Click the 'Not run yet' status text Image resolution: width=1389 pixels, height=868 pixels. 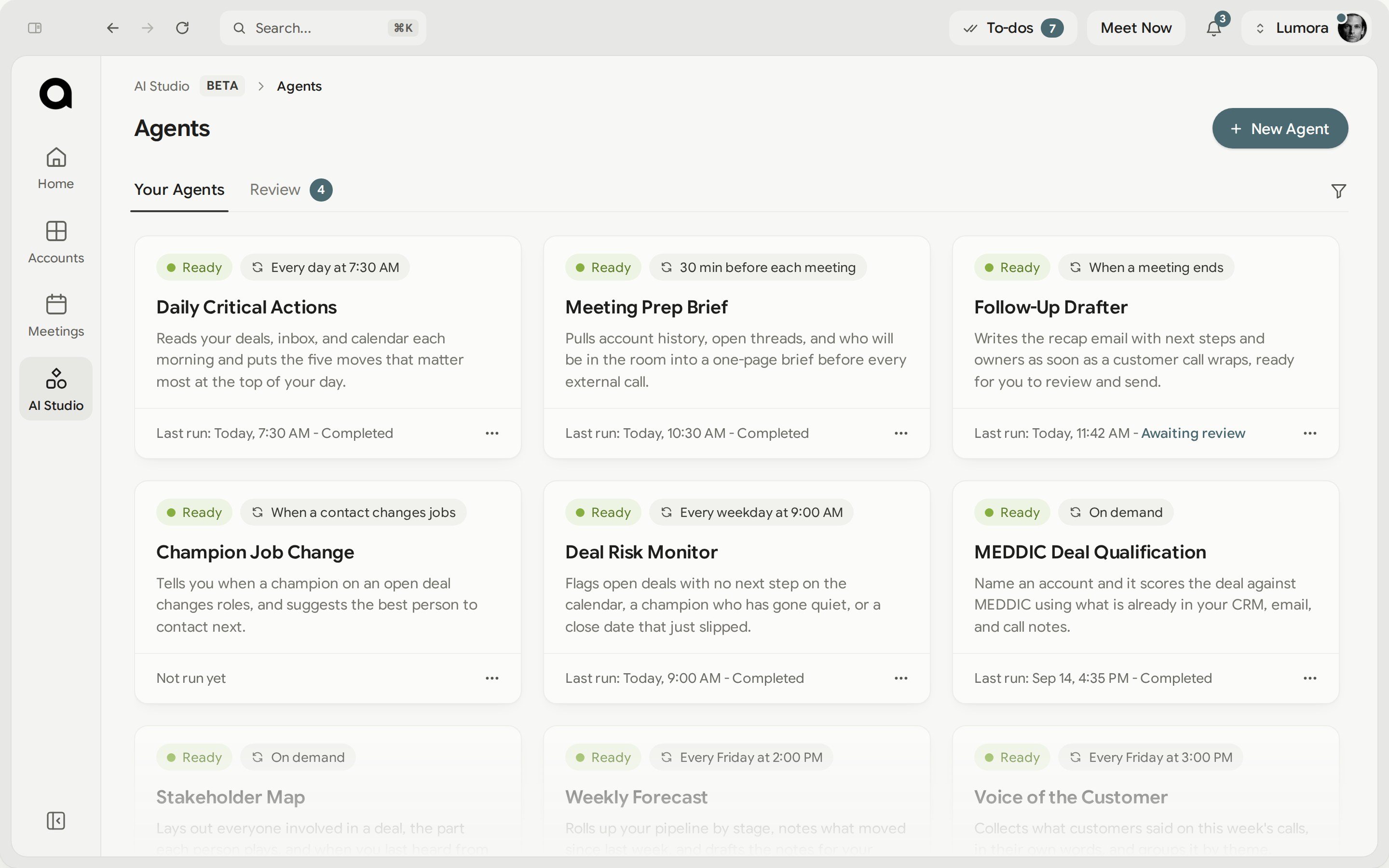click(191, 678)
